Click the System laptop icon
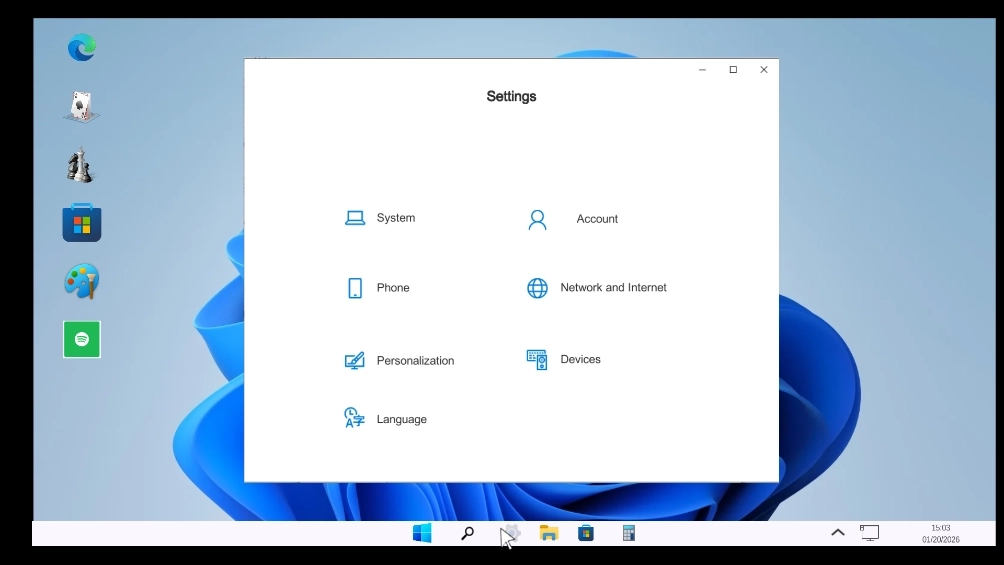The image size is (1004, 565). (355, 218)
